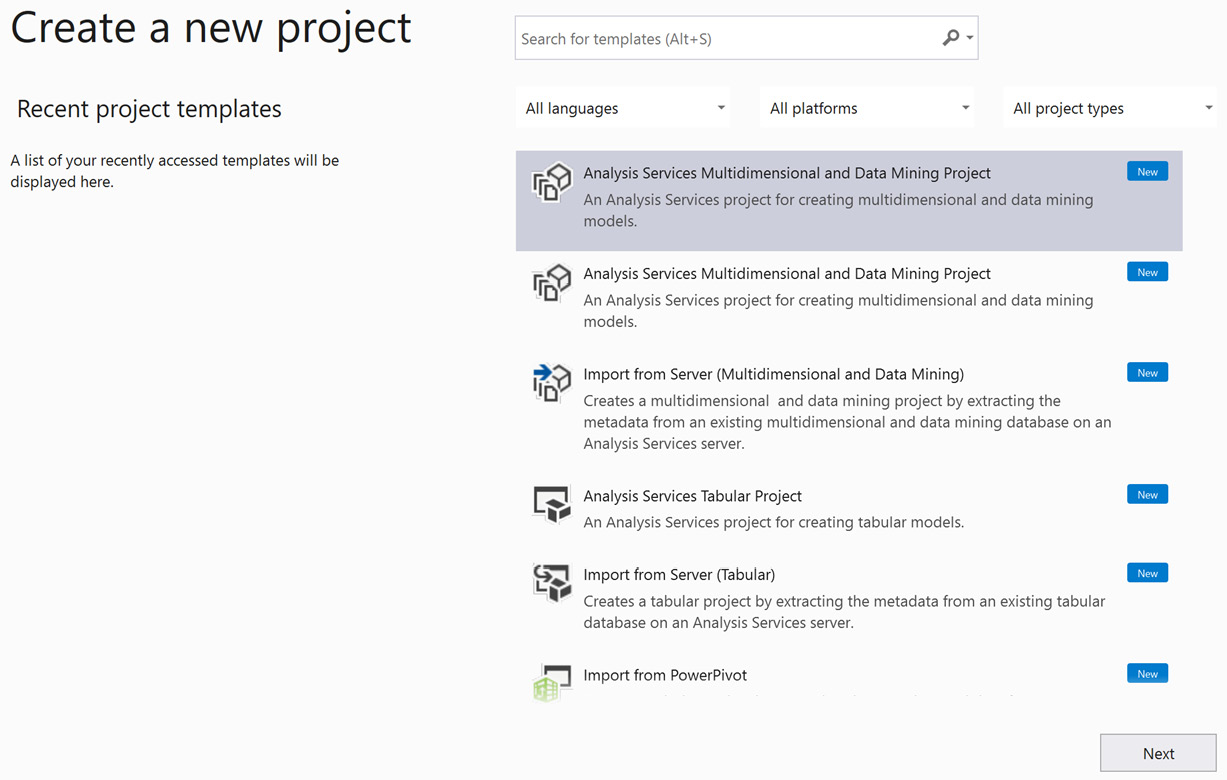Click description mentioning existing tabular database
1227x780 pixels.
point(844,612)
